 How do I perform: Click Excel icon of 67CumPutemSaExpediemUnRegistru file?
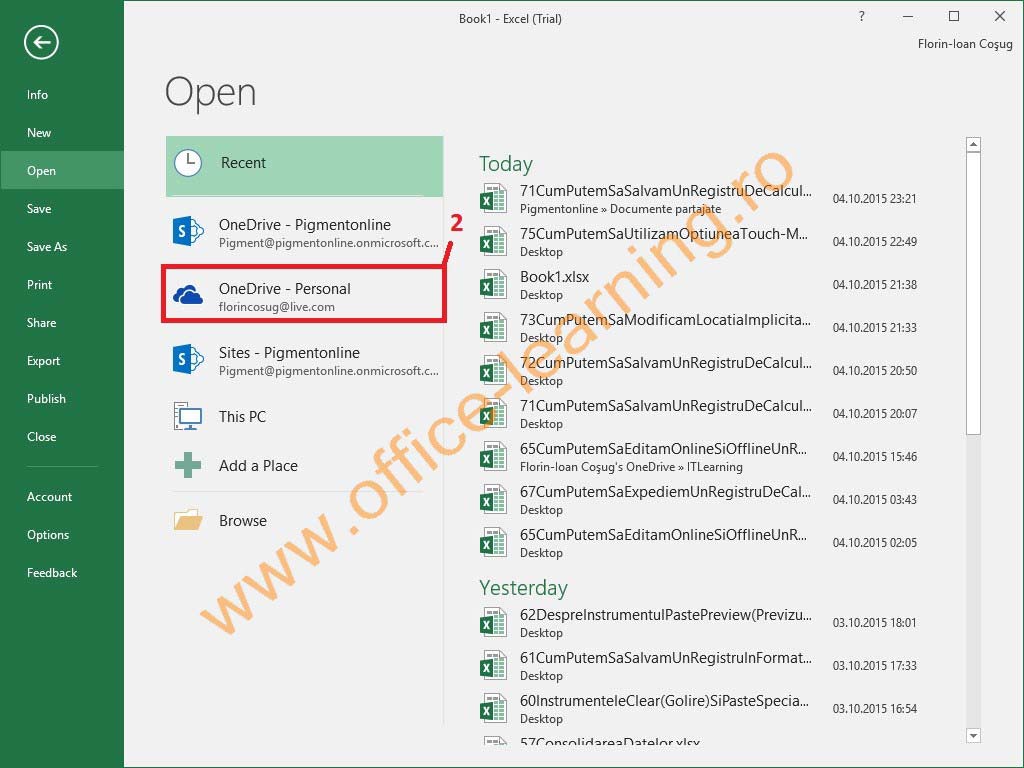tap(493, 500)
